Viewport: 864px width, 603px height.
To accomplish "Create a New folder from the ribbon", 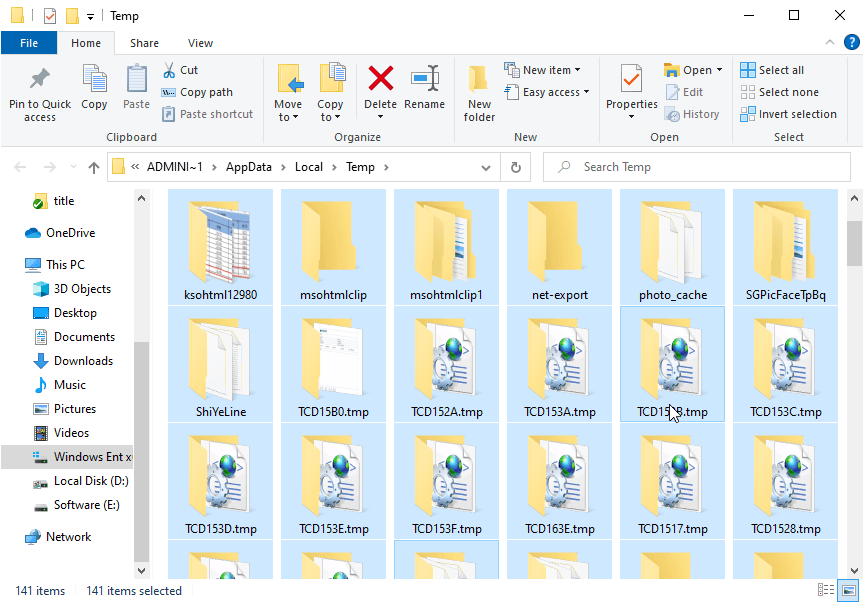I will point(479,94).
